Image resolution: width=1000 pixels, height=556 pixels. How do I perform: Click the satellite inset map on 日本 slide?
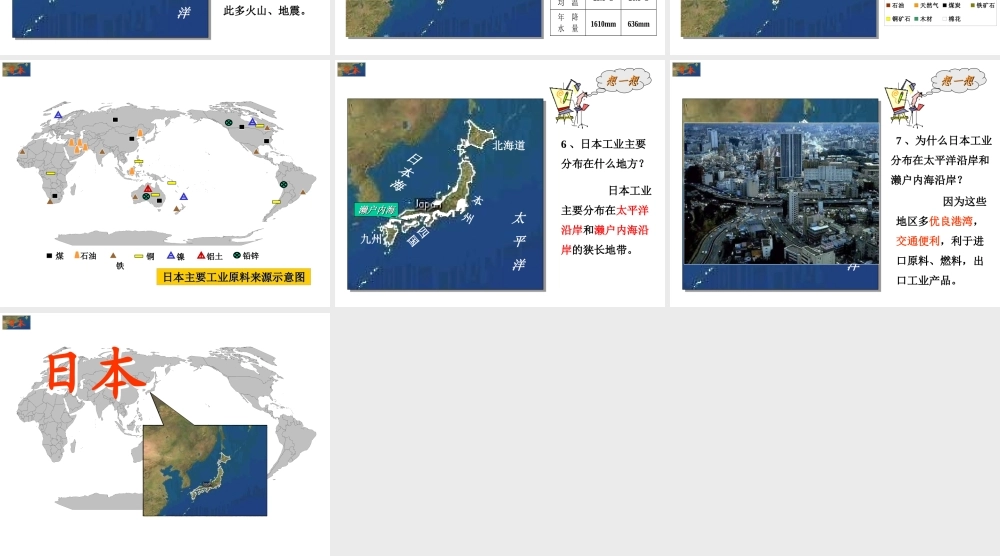(x=205, y=470)
